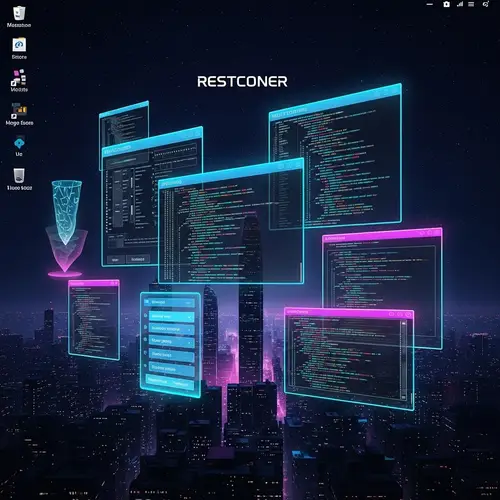Click the middle title-bar control of the lower magenta window
The width and height of the screenshot is (500, 500).
click(x=400, y=314)
